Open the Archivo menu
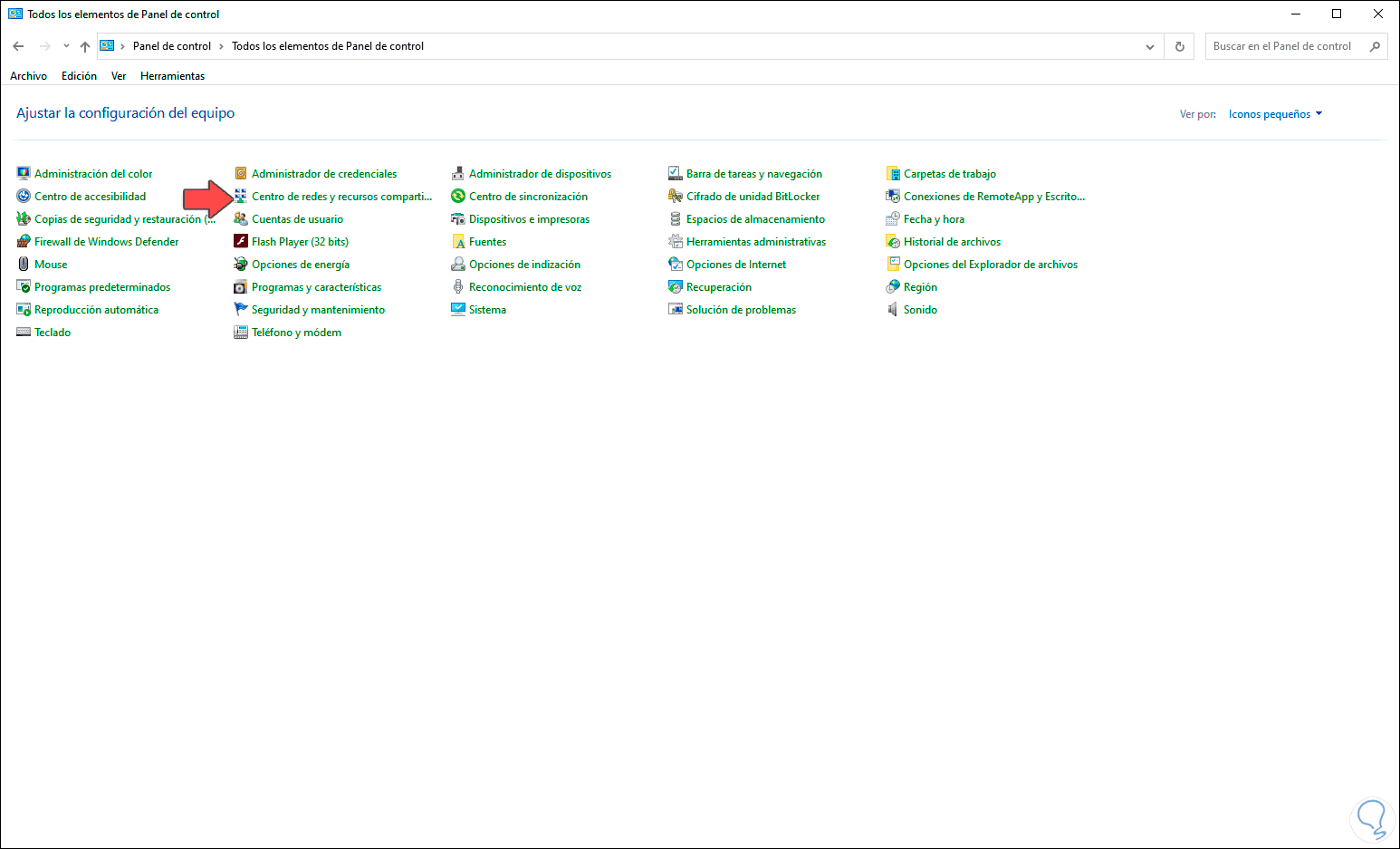Viewport: 1400px width, 849px height. click(28, 75)
